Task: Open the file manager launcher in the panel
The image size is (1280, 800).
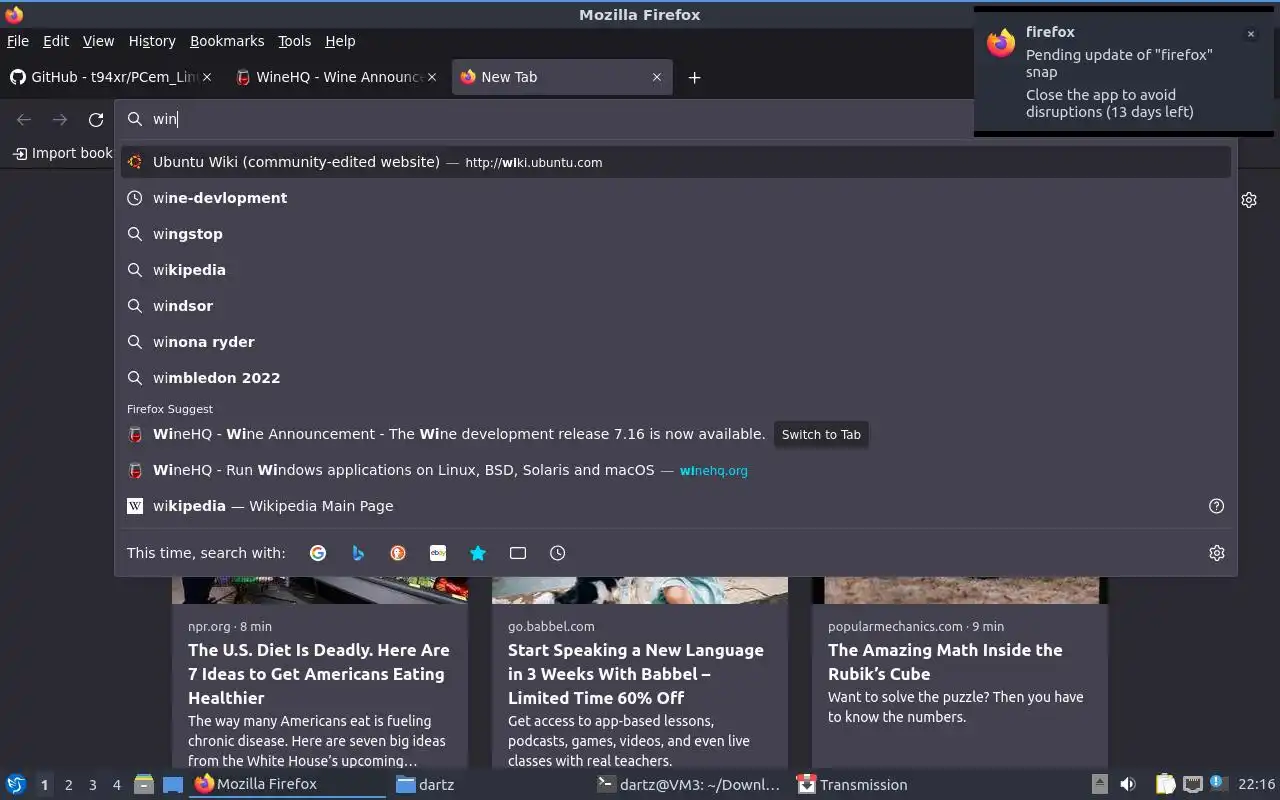Action: [143, 784]
